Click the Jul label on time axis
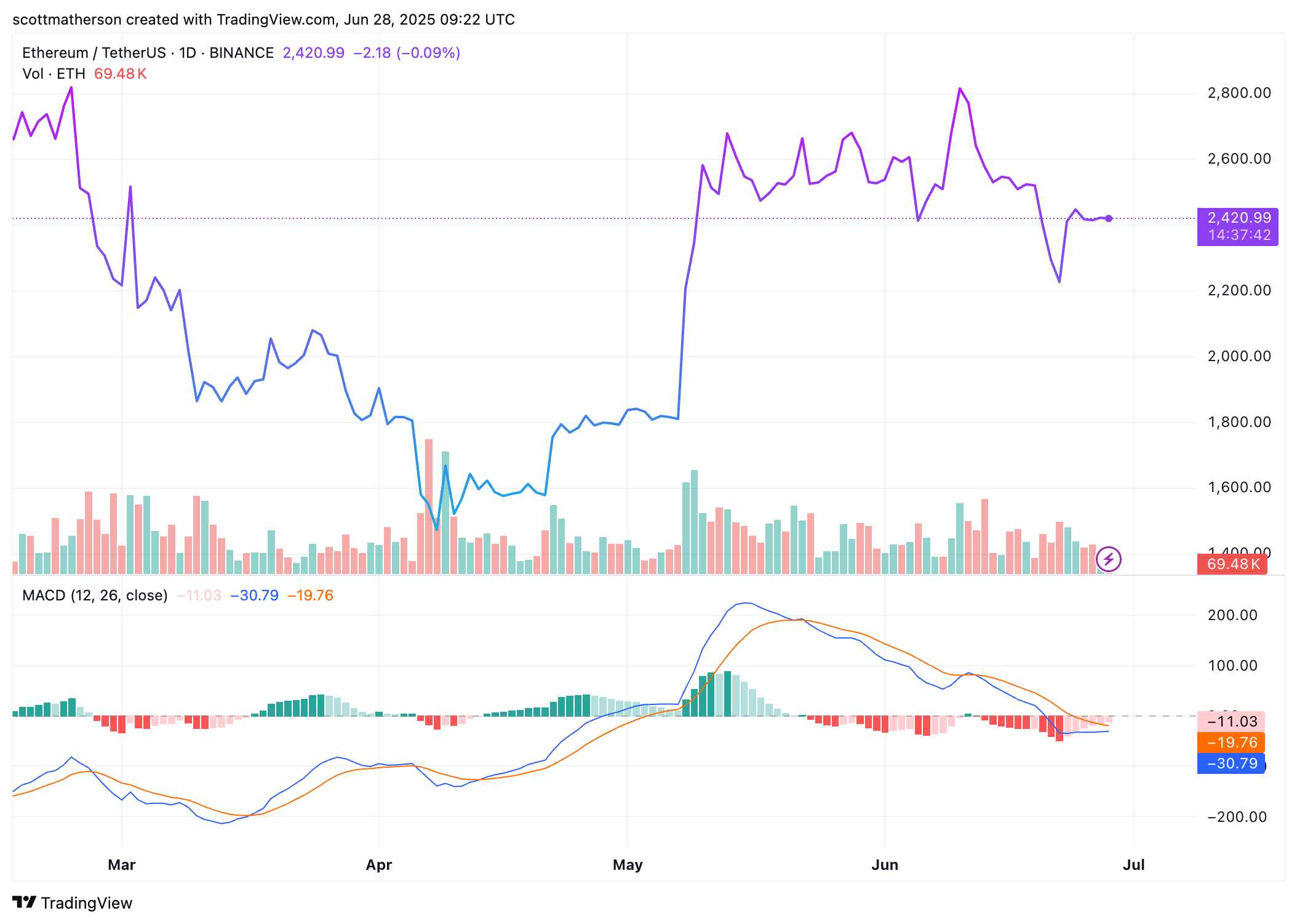 (x=1133, y=864)
